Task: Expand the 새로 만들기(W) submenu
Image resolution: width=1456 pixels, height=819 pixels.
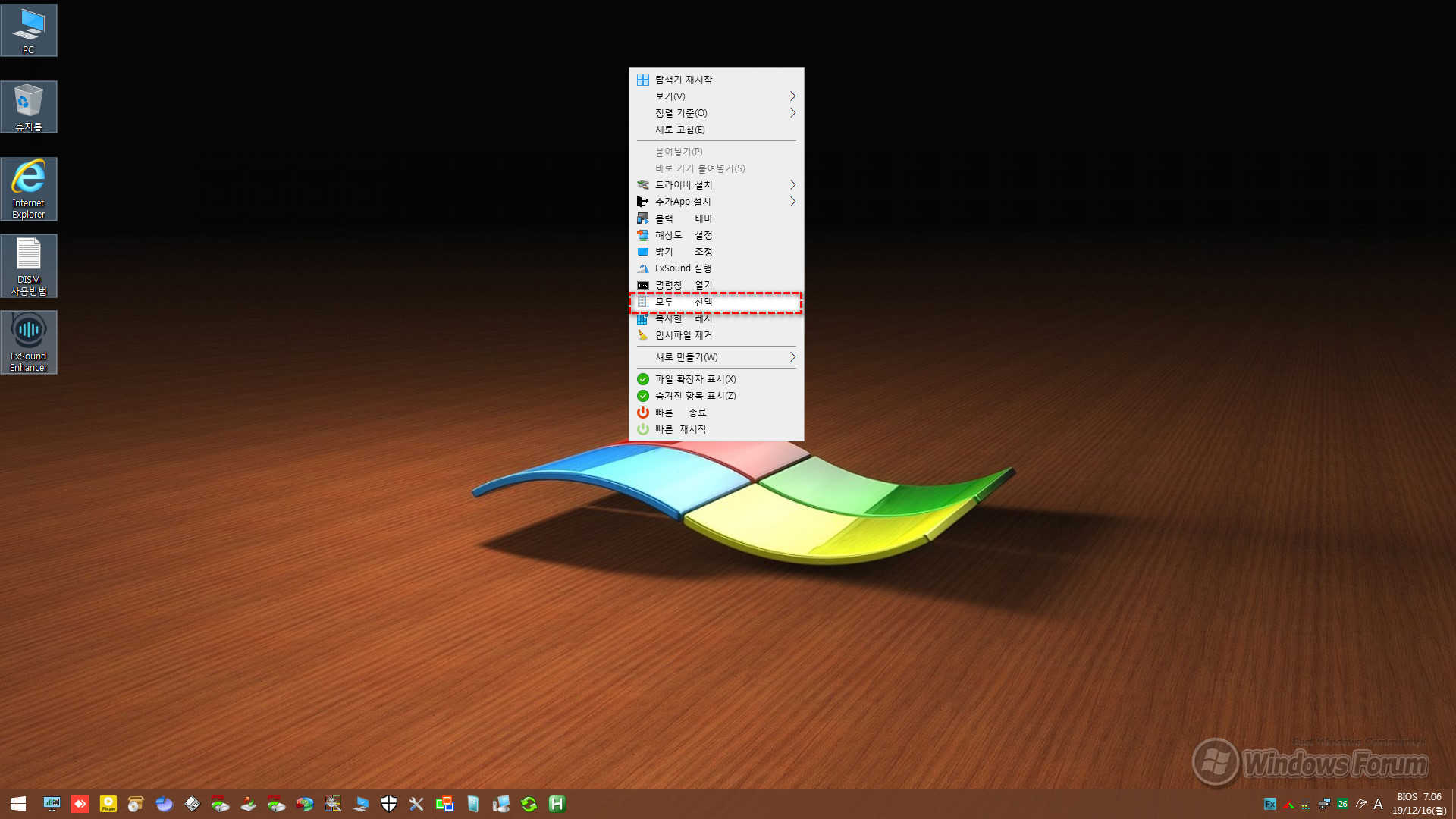Action: pos(716,357)
